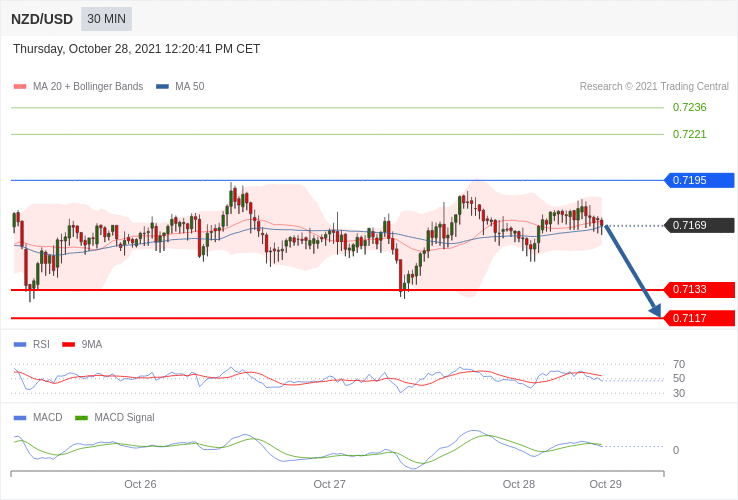Select the RSI 30 scale value
Screen dimensions: 738x500
tap(679, 393)
